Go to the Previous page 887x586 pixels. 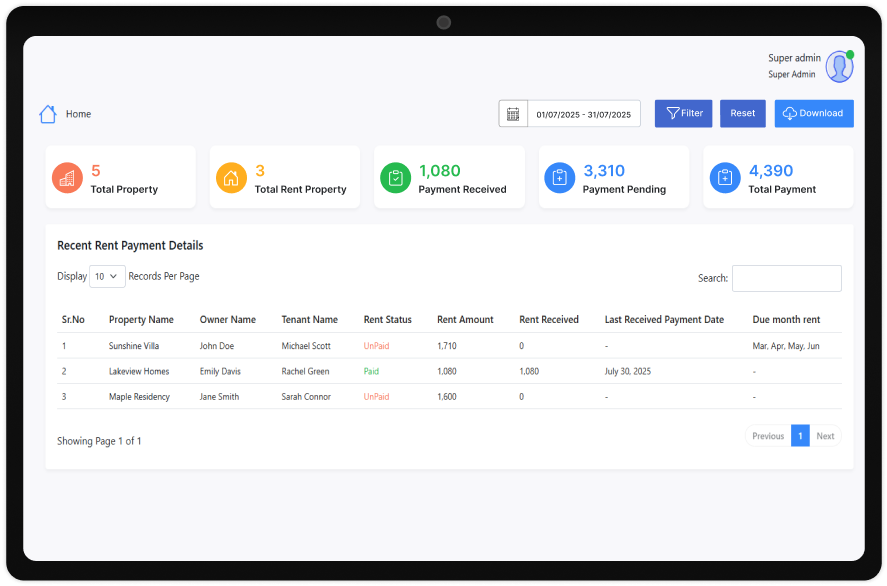(767, 436)
